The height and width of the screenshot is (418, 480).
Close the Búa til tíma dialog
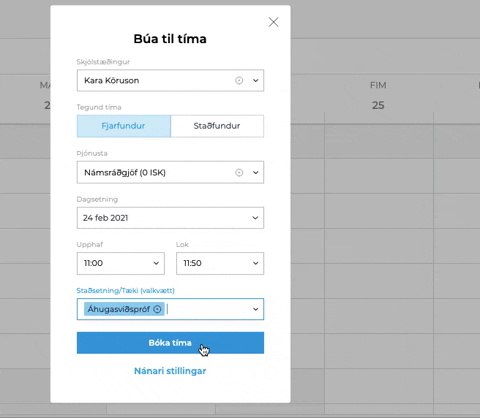273,22
